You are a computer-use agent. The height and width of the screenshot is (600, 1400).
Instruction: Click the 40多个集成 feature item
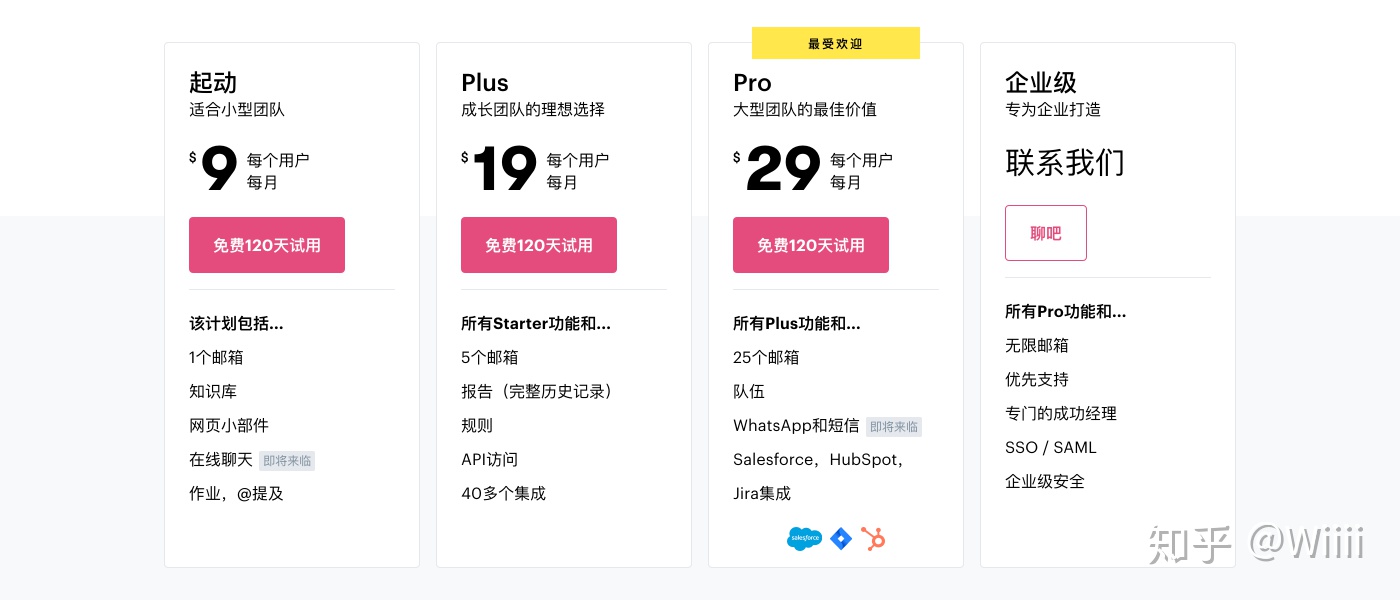tap(504, 493)
